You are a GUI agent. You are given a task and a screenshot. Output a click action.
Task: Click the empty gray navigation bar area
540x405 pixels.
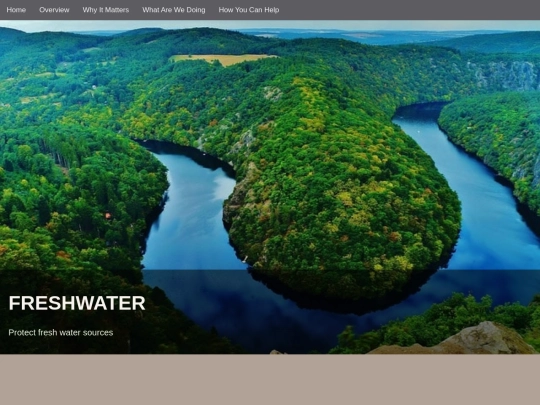click(x=410, y=10)
